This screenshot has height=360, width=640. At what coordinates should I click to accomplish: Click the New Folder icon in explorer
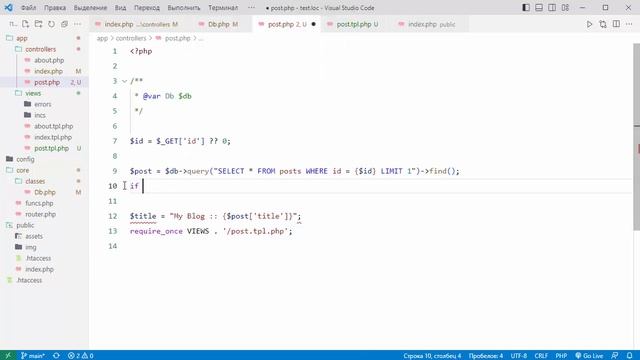click(38, 24)
